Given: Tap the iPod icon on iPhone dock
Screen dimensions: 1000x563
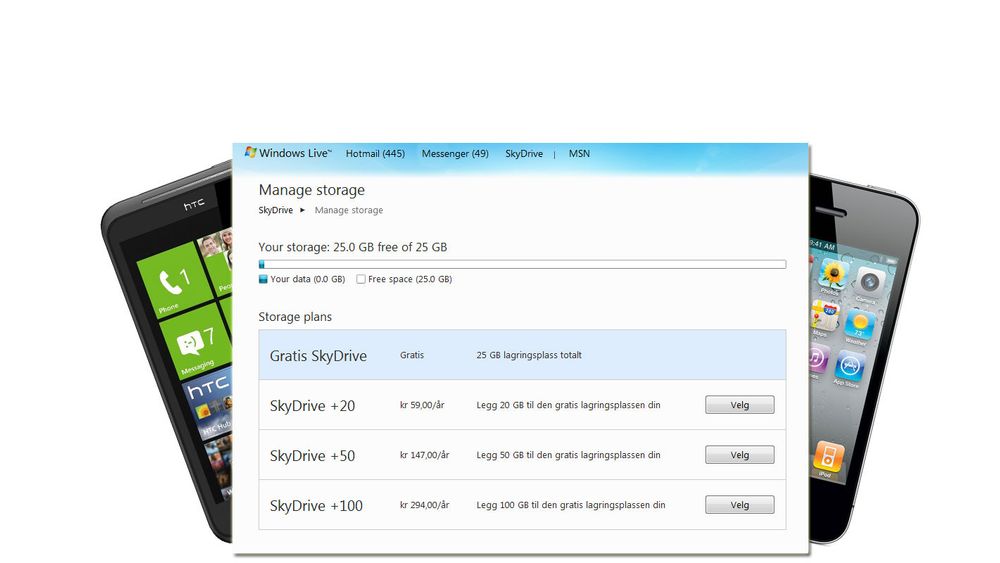Looking at the screenshot, I should point(828,457).
